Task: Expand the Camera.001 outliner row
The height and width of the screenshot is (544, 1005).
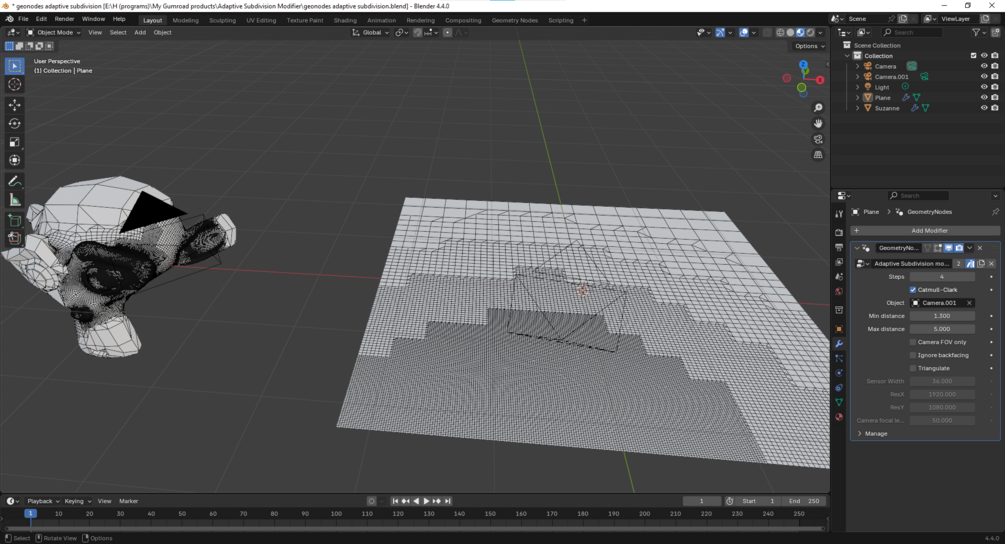Action: point(858,76)
